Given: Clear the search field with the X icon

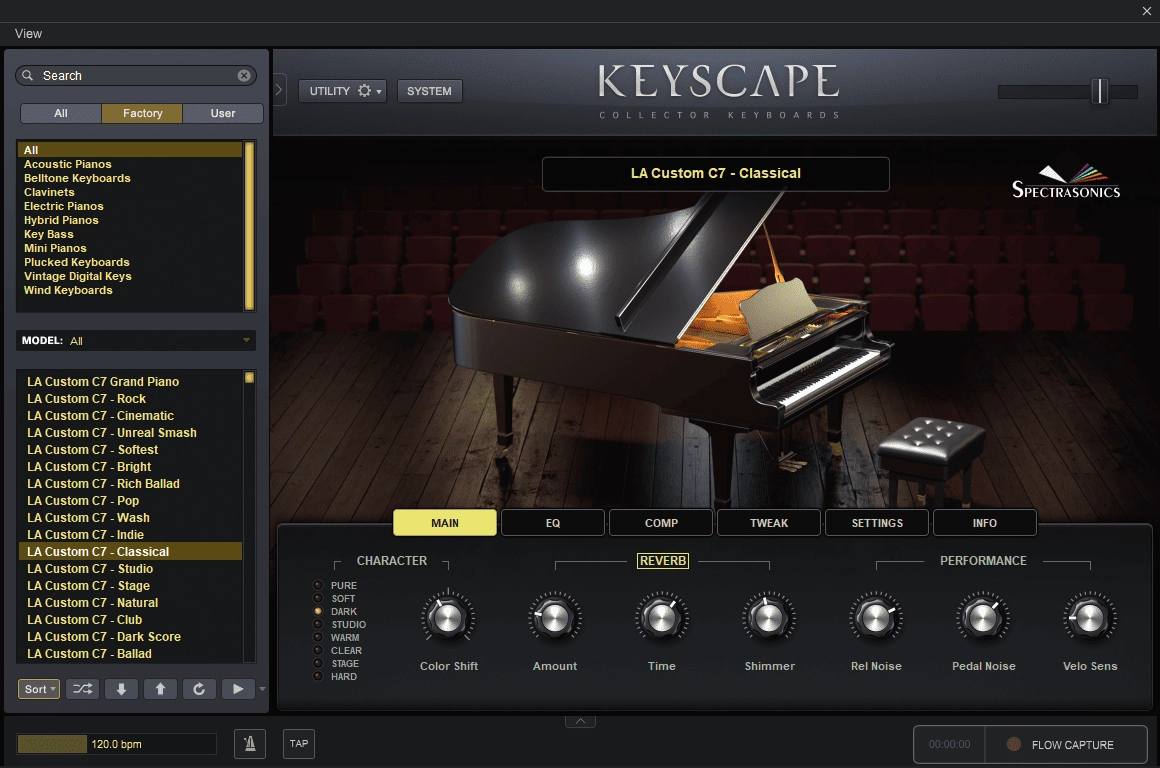Looking at the screenshot, I should (243, 75).
